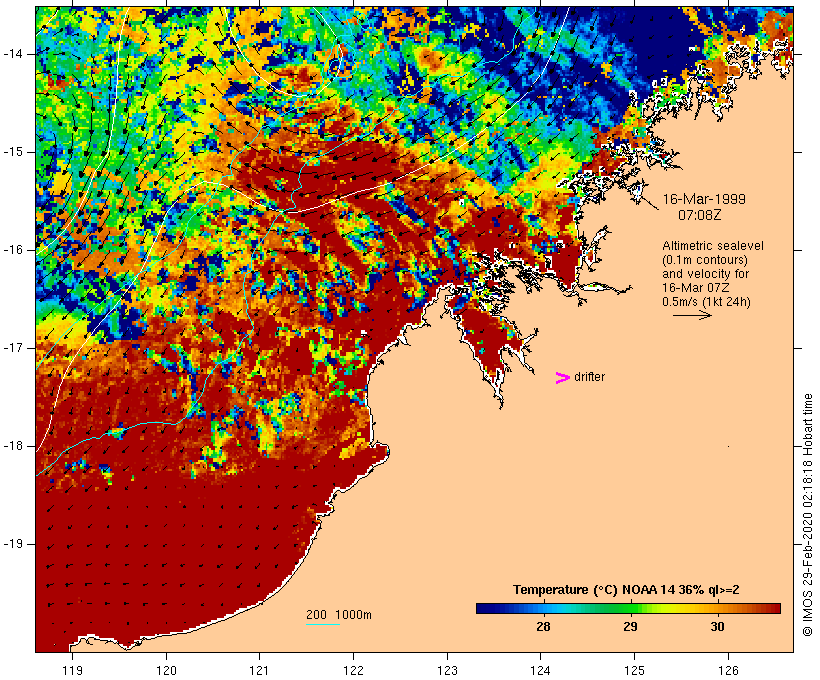Click the temperature colorbar title text
The height and width of the screenshot is (680, 820).
tap(626, 590)
